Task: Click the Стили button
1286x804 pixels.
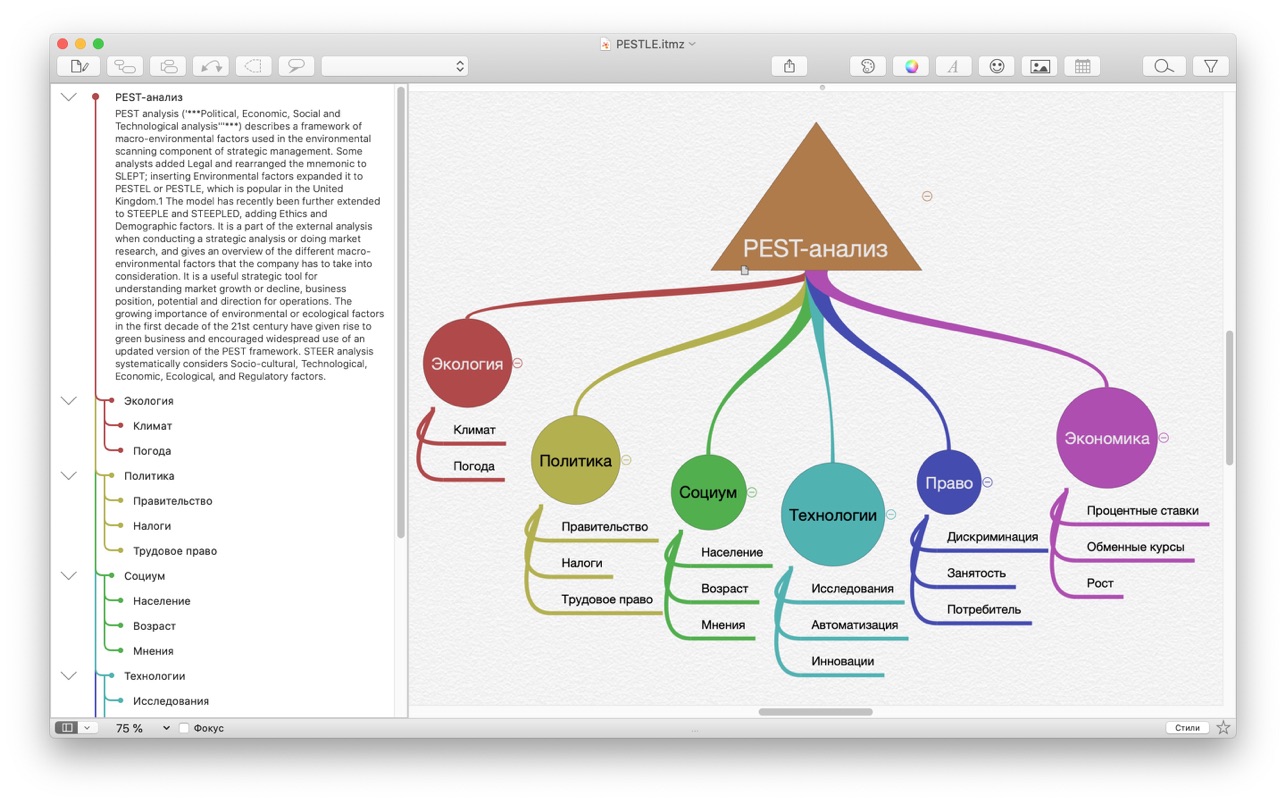Action: tap(1187, 728)
